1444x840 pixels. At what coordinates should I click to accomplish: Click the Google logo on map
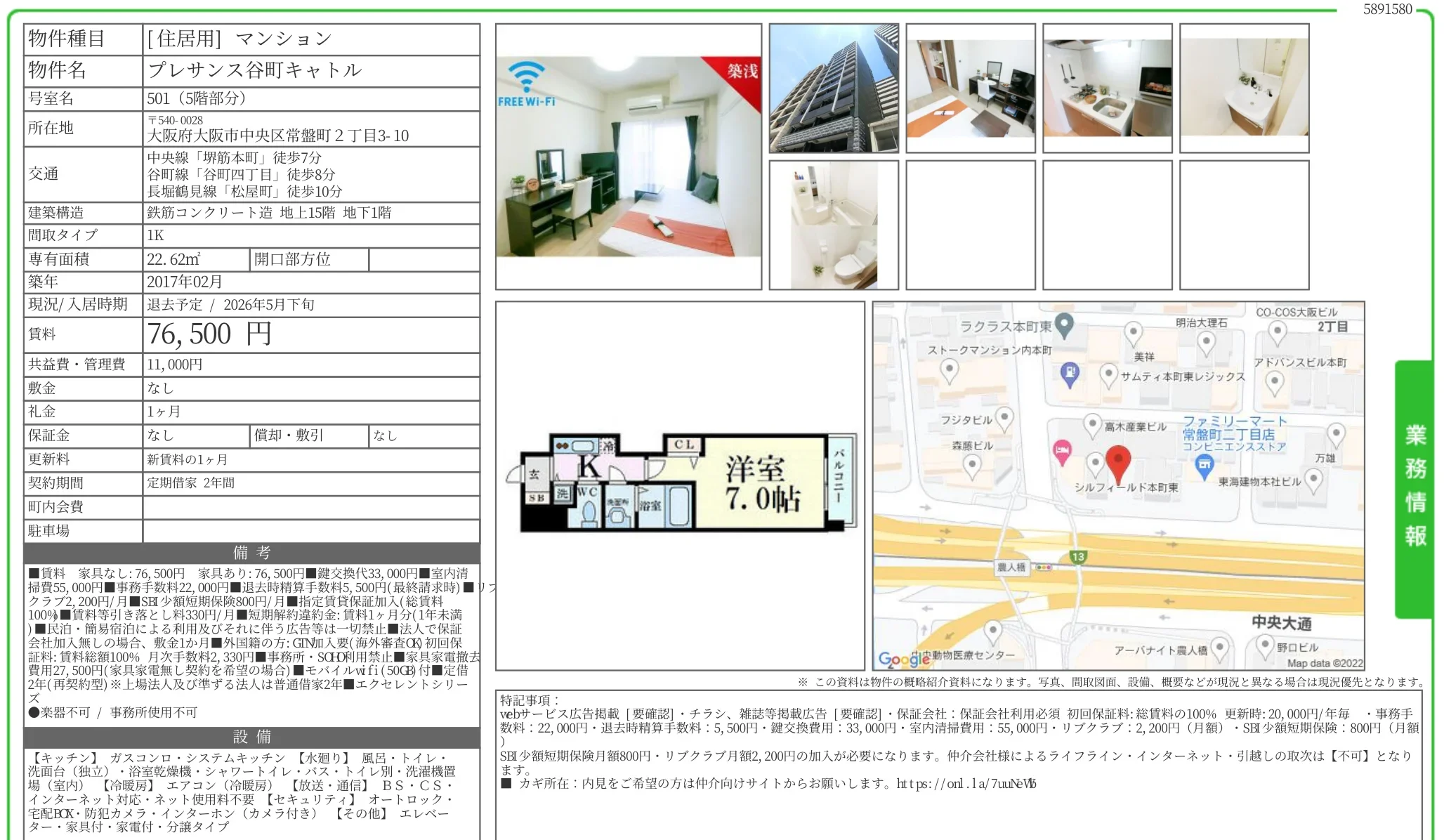click(x=904, y=659)
